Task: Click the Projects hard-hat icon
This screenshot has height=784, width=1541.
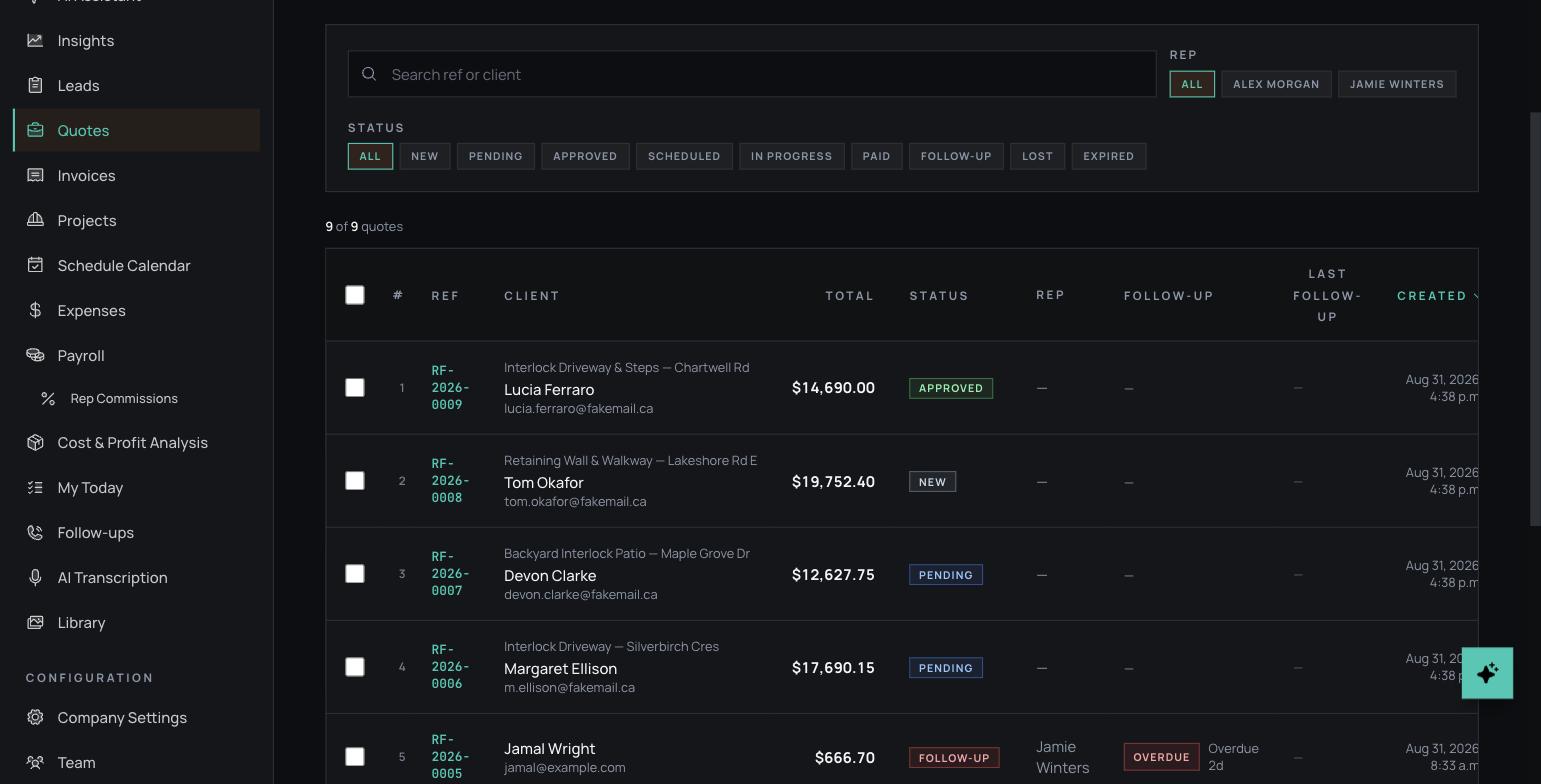Action: point(35,221)
